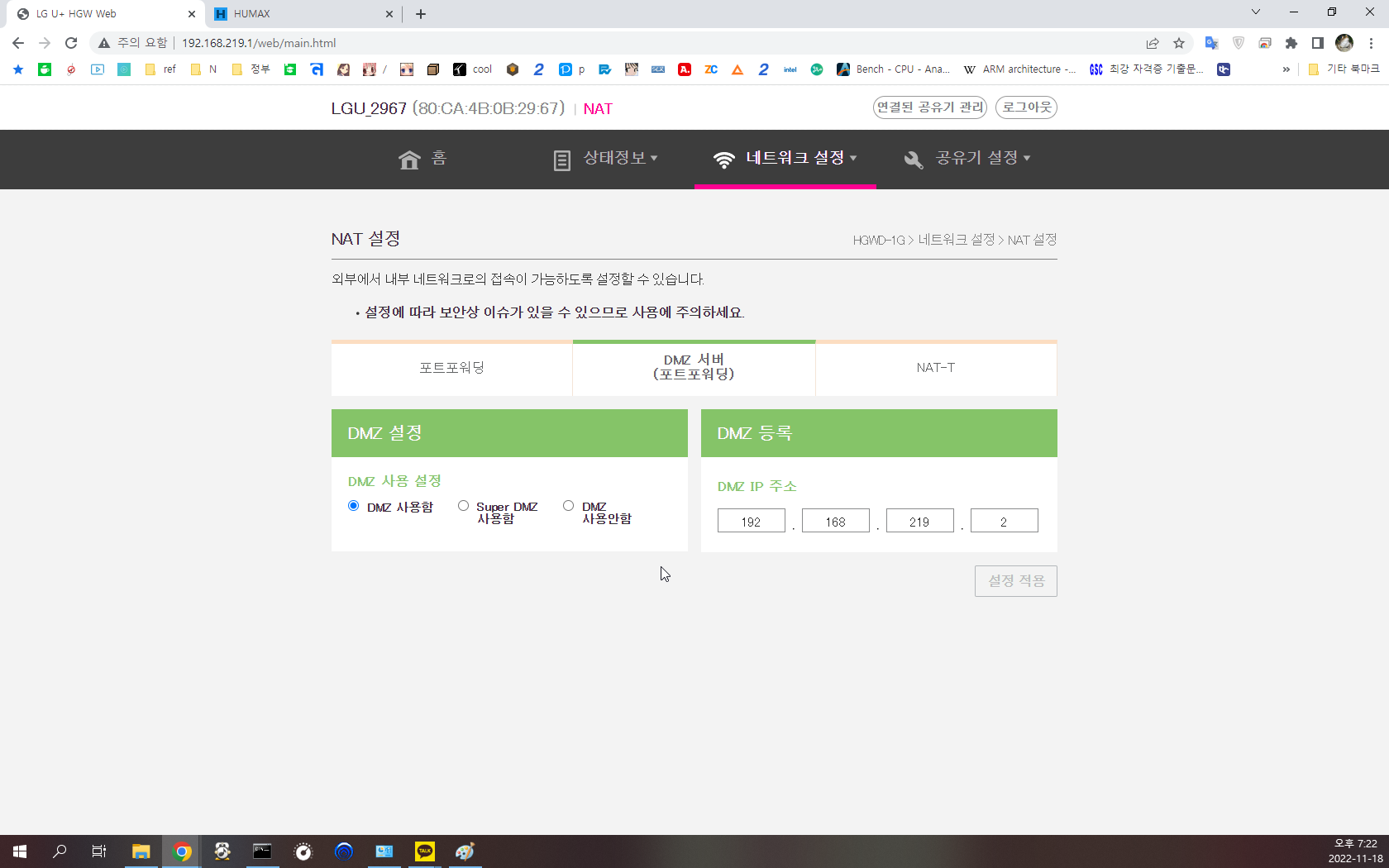Click the 연결된 공유기 관리 button
Viewport: 1389px width, 868px height.
(930, 107)
